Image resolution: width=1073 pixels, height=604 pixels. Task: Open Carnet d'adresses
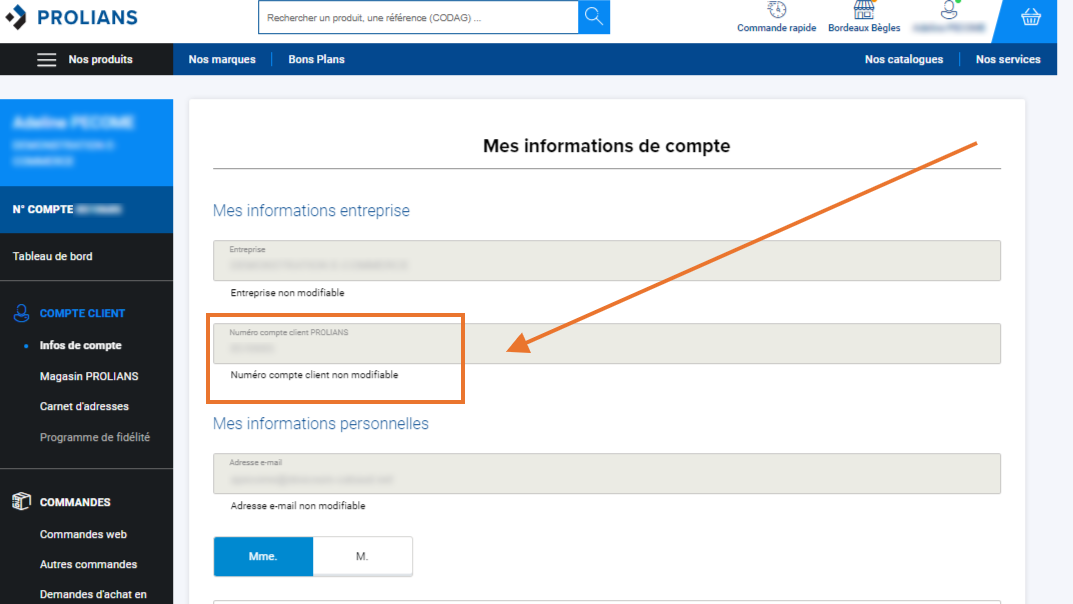click(x=84, y=406)
